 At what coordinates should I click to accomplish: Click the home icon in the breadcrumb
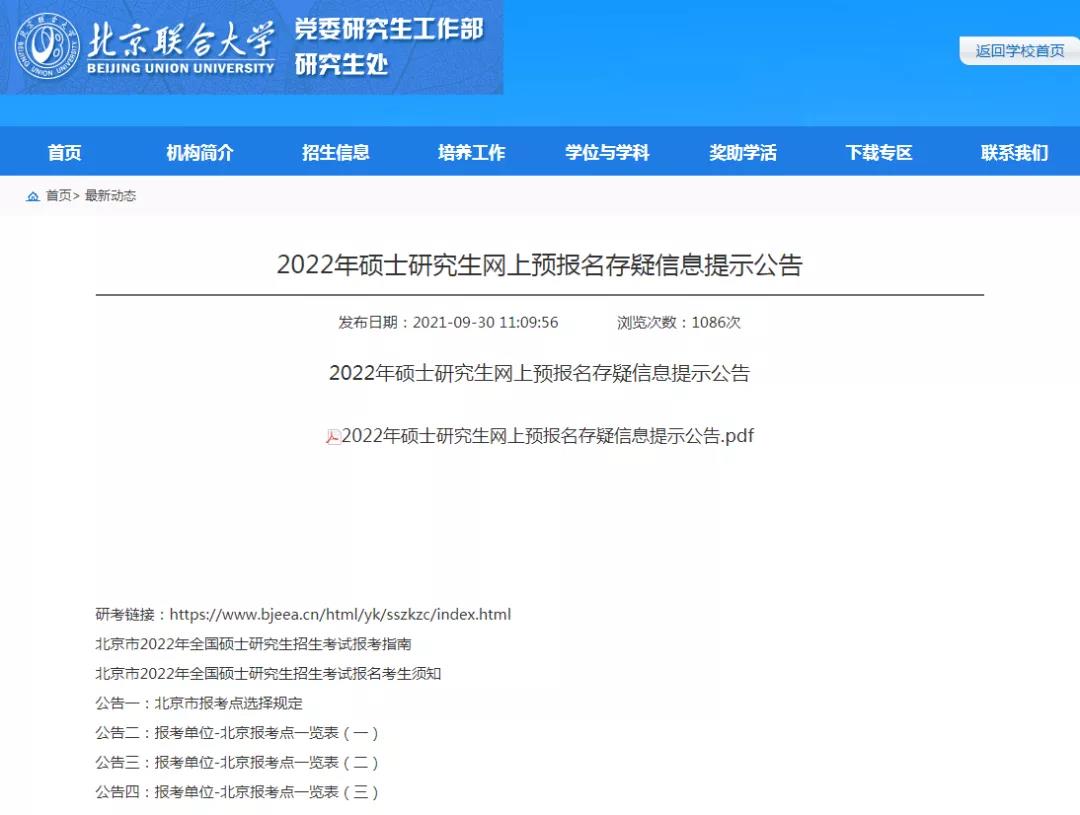(32, 196)
